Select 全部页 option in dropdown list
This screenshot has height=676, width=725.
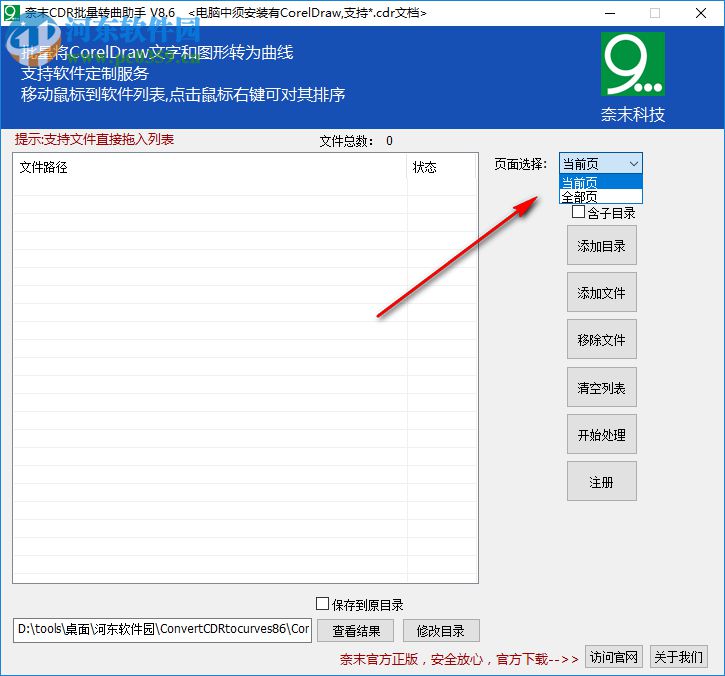point(601,197)
